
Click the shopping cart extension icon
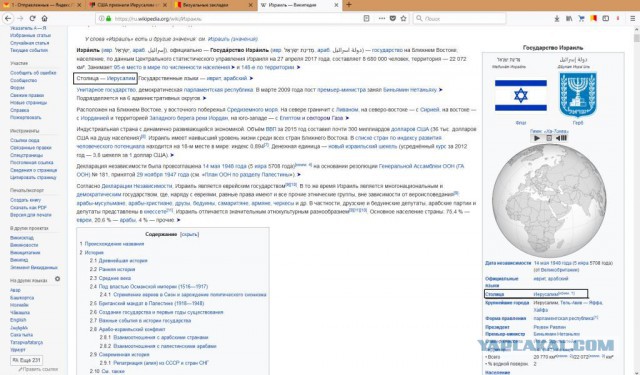point(581,18)
